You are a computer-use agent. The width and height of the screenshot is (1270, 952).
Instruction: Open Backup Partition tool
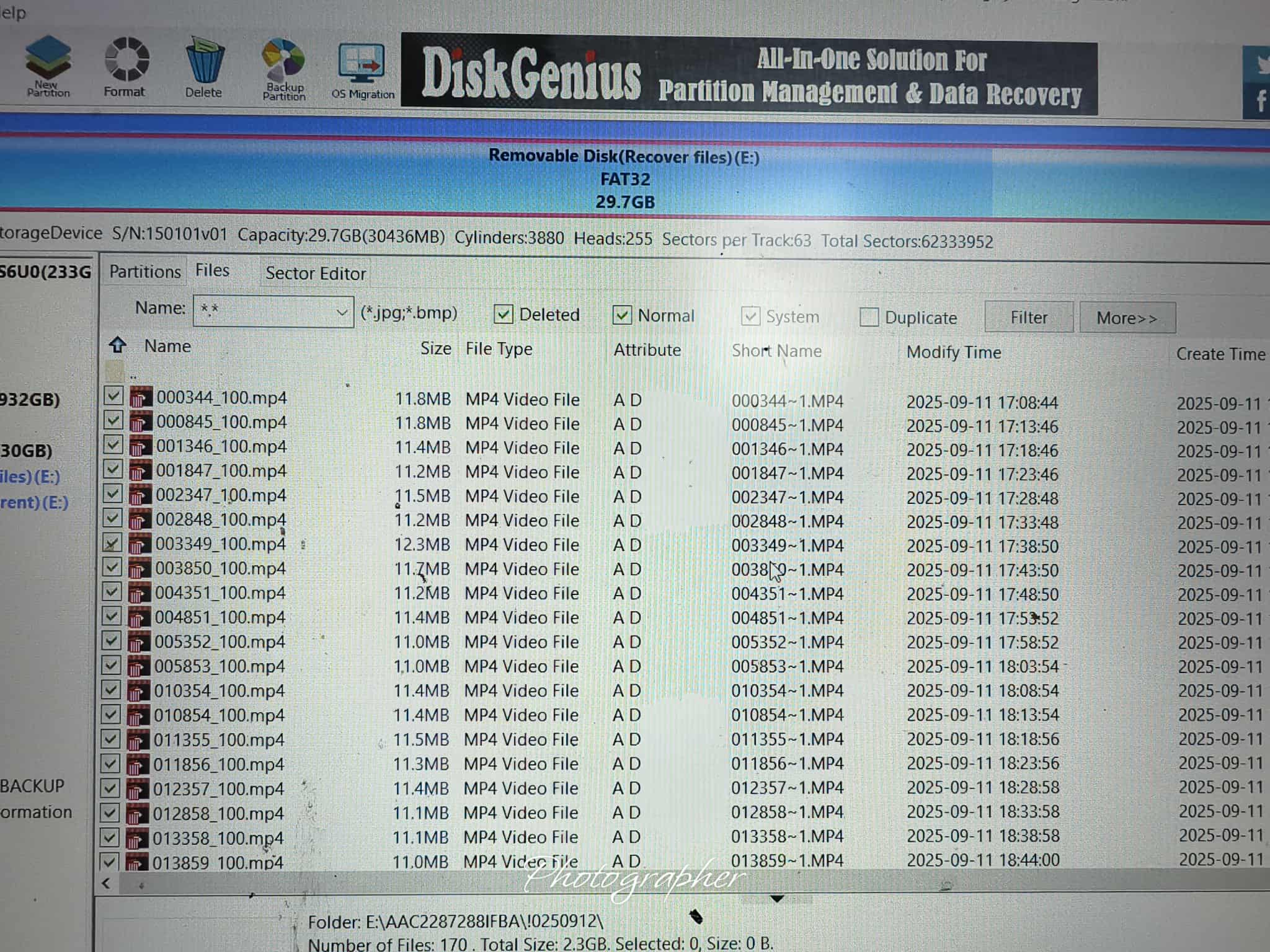(283, 69)
